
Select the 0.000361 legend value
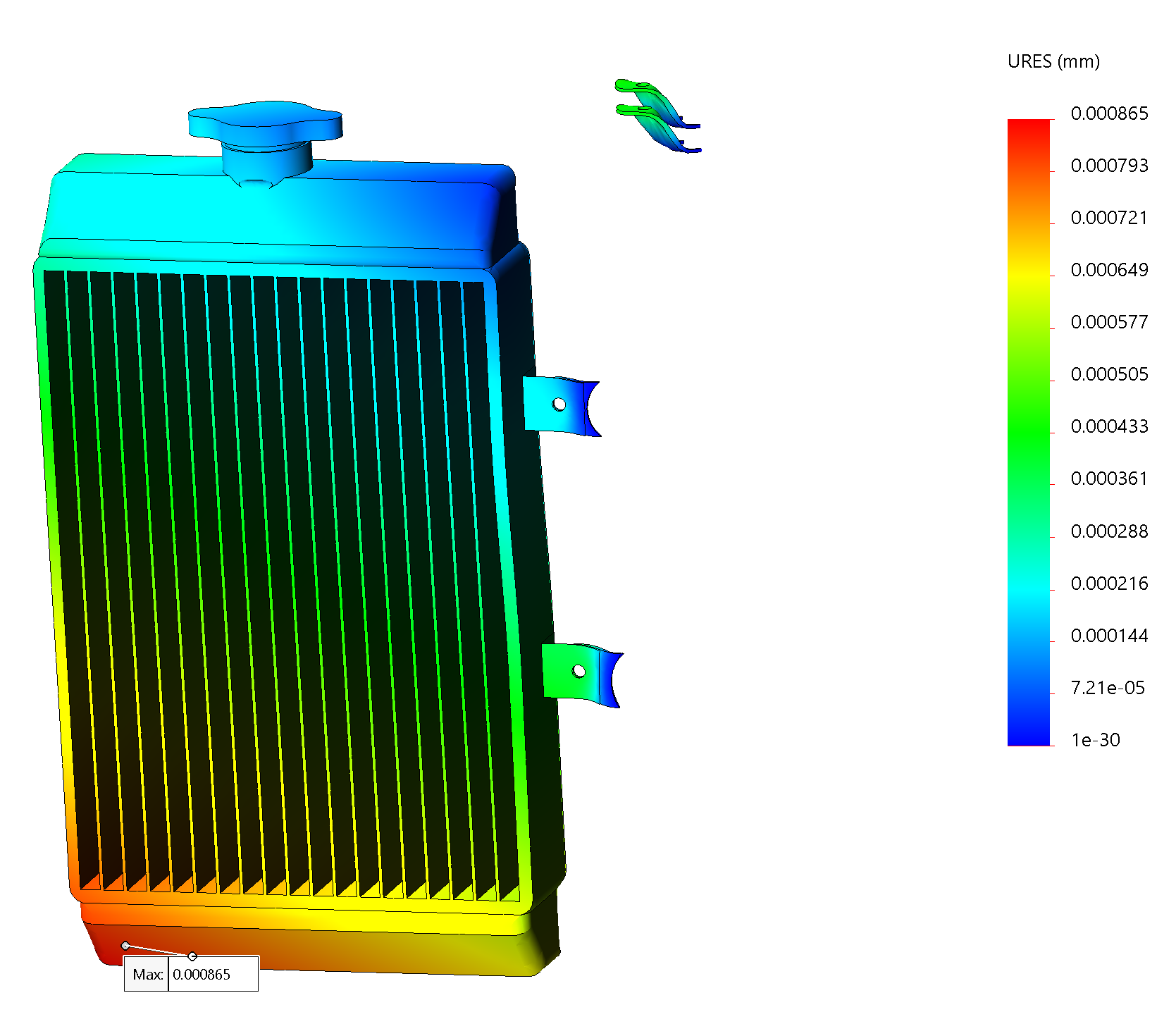pos(1109,479)
